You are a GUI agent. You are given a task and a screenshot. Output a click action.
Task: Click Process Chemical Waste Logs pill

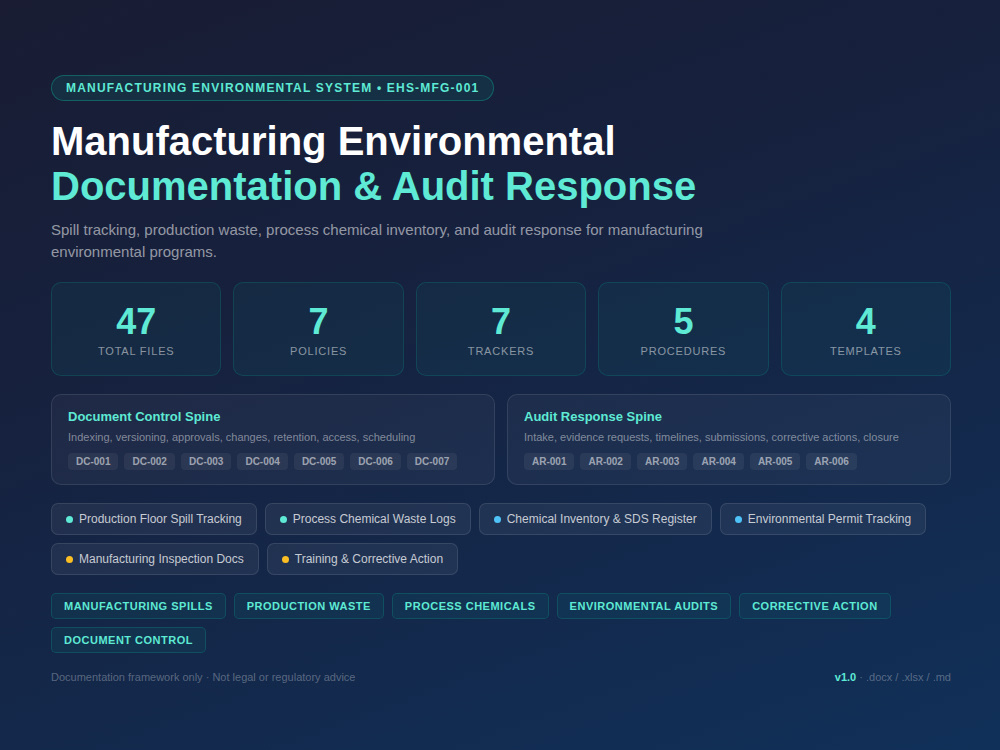(x=368, y=519)
